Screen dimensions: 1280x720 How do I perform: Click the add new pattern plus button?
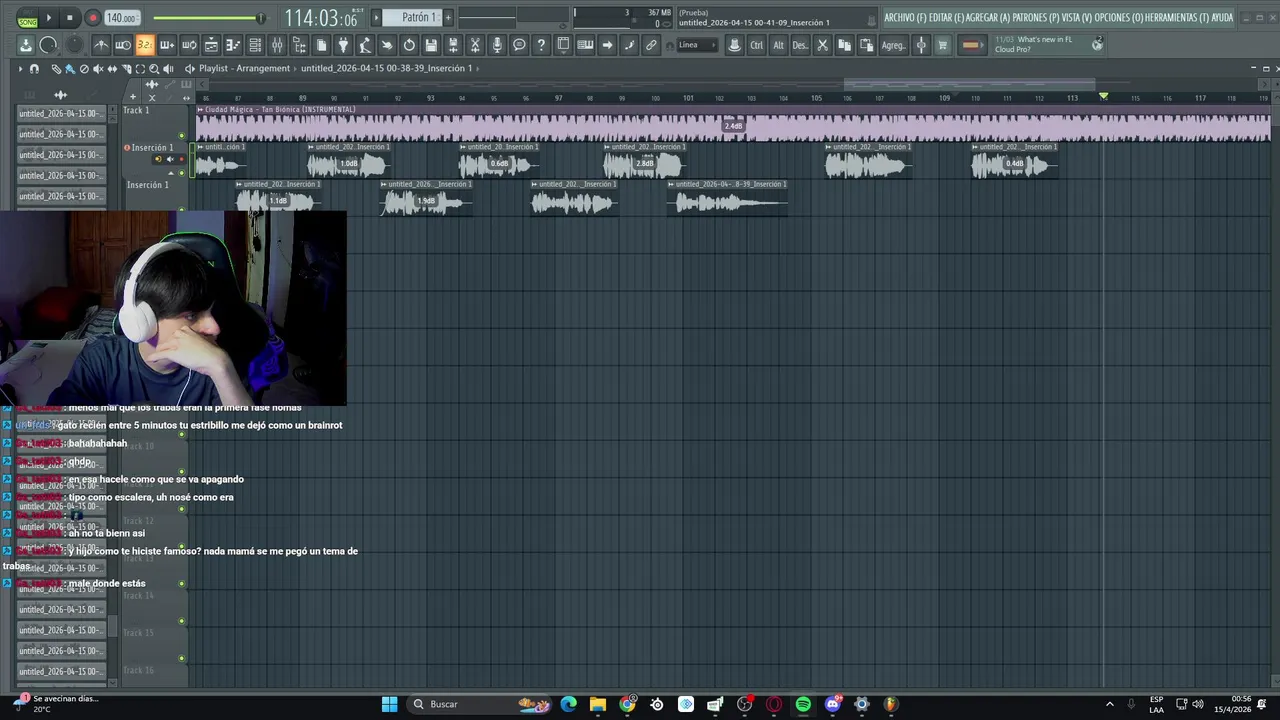pos(448,17)
